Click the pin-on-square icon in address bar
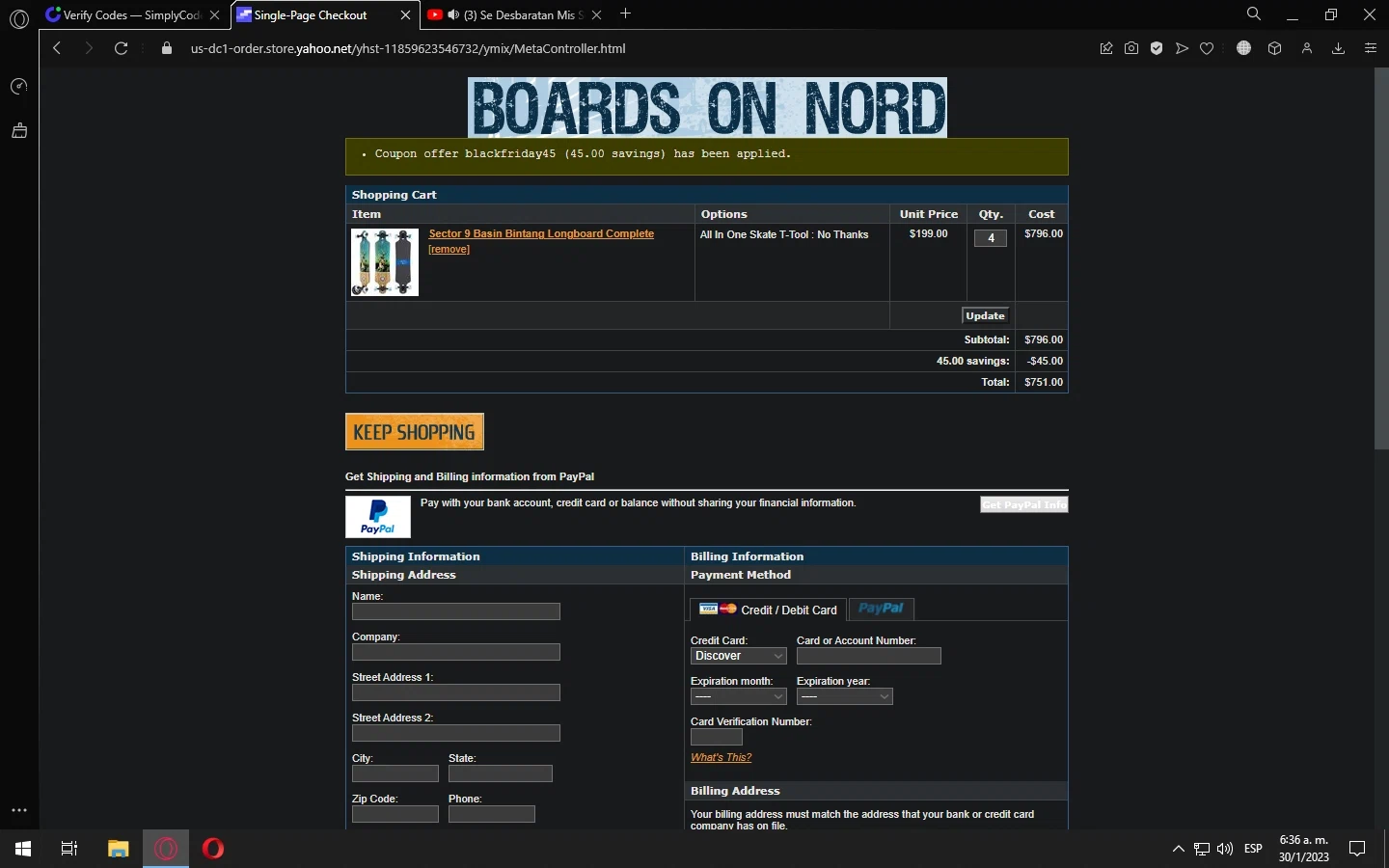1389x868 pixels. click(x=1106, y=48)
